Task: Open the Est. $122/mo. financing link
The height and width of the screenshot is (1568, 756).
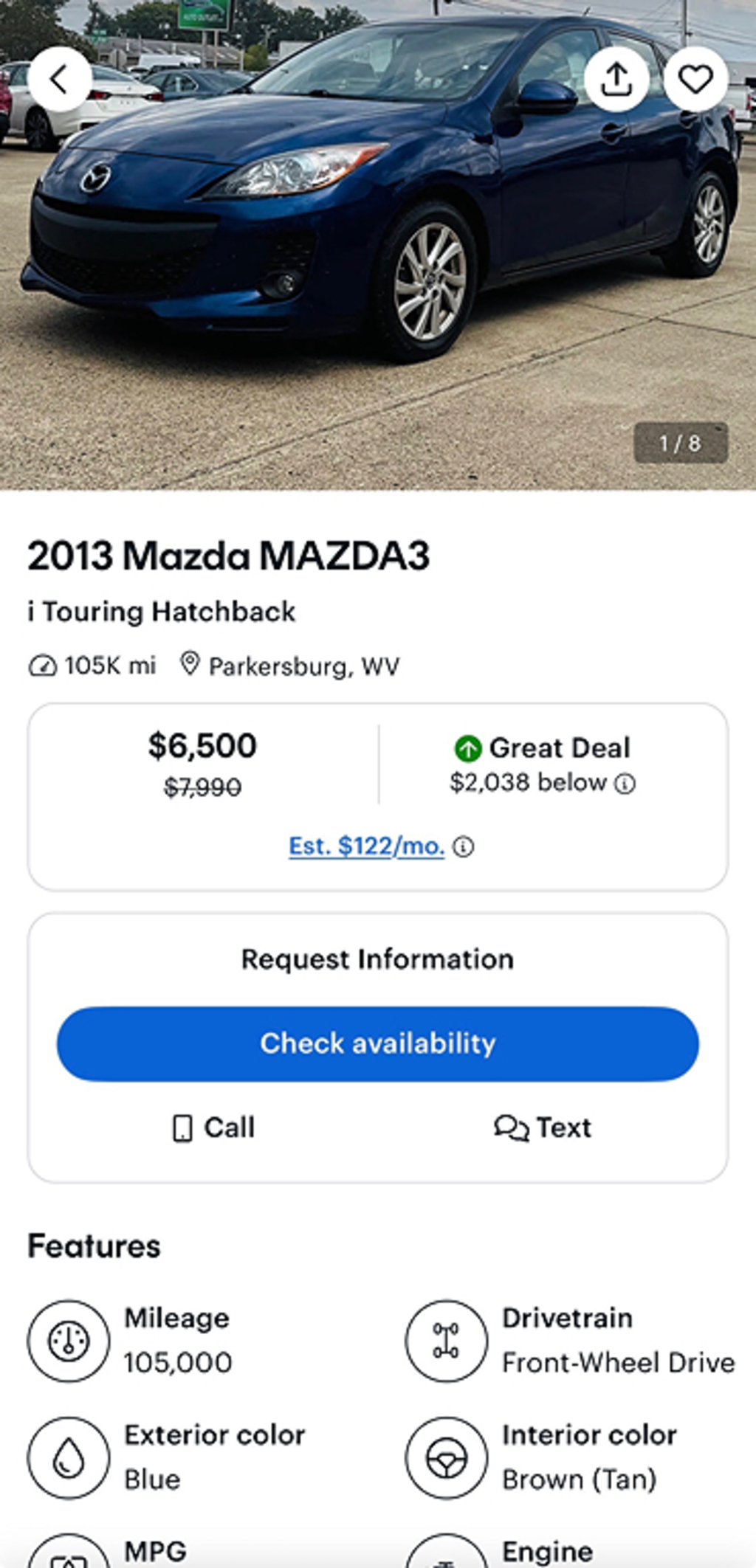Action: tap(366, 846)
